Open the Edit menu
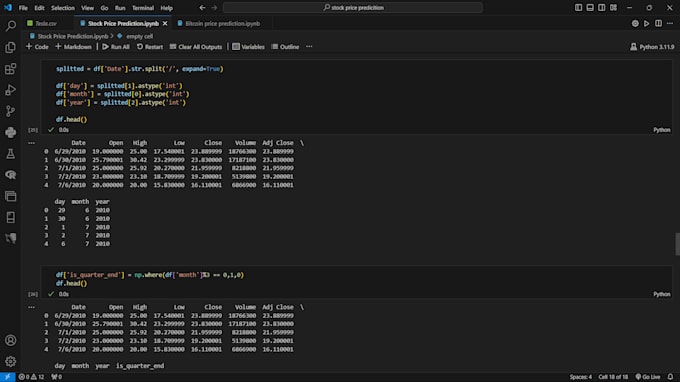This screenshot has width=680, height=382. click(x=39, y=8)
